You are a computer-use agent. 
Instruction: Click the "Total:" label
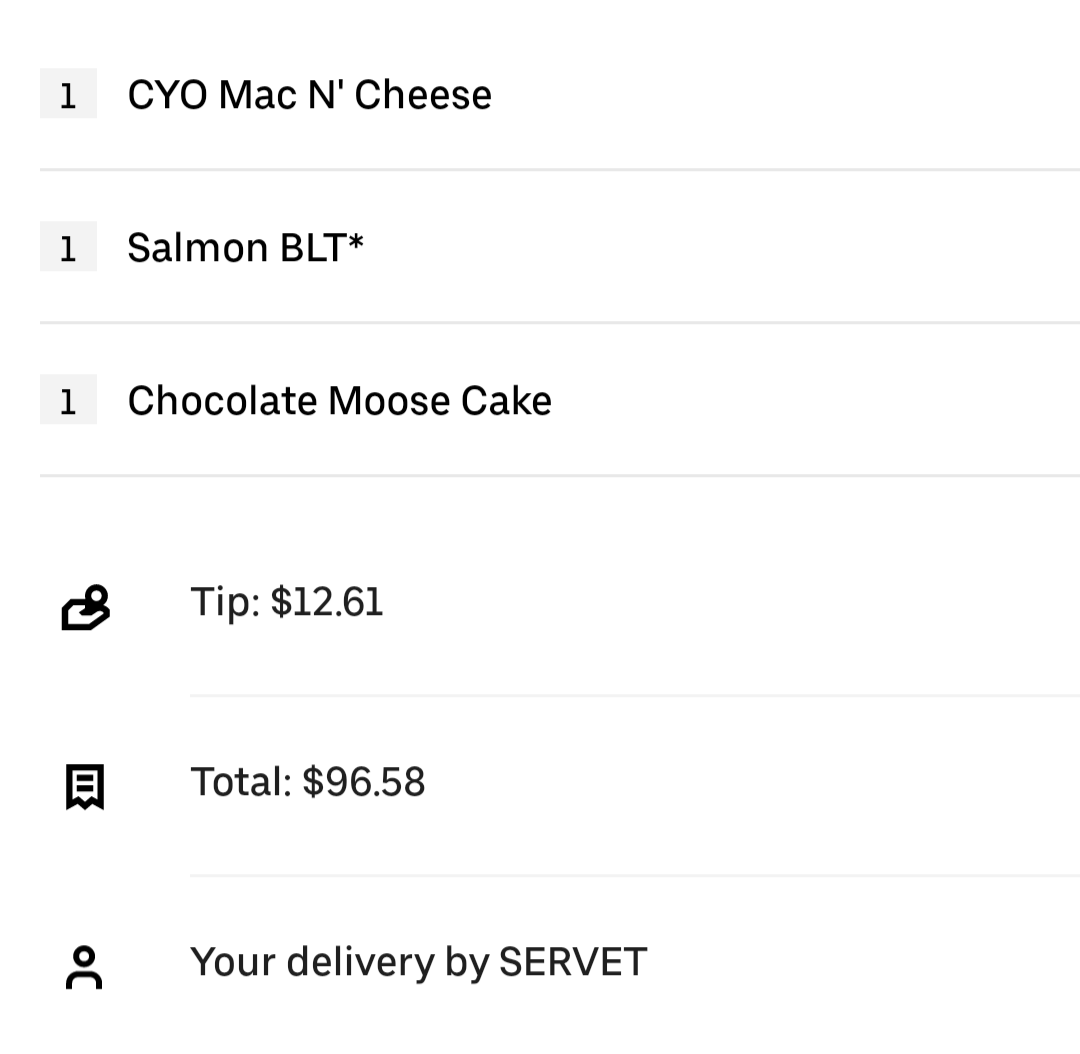point(241,781)
